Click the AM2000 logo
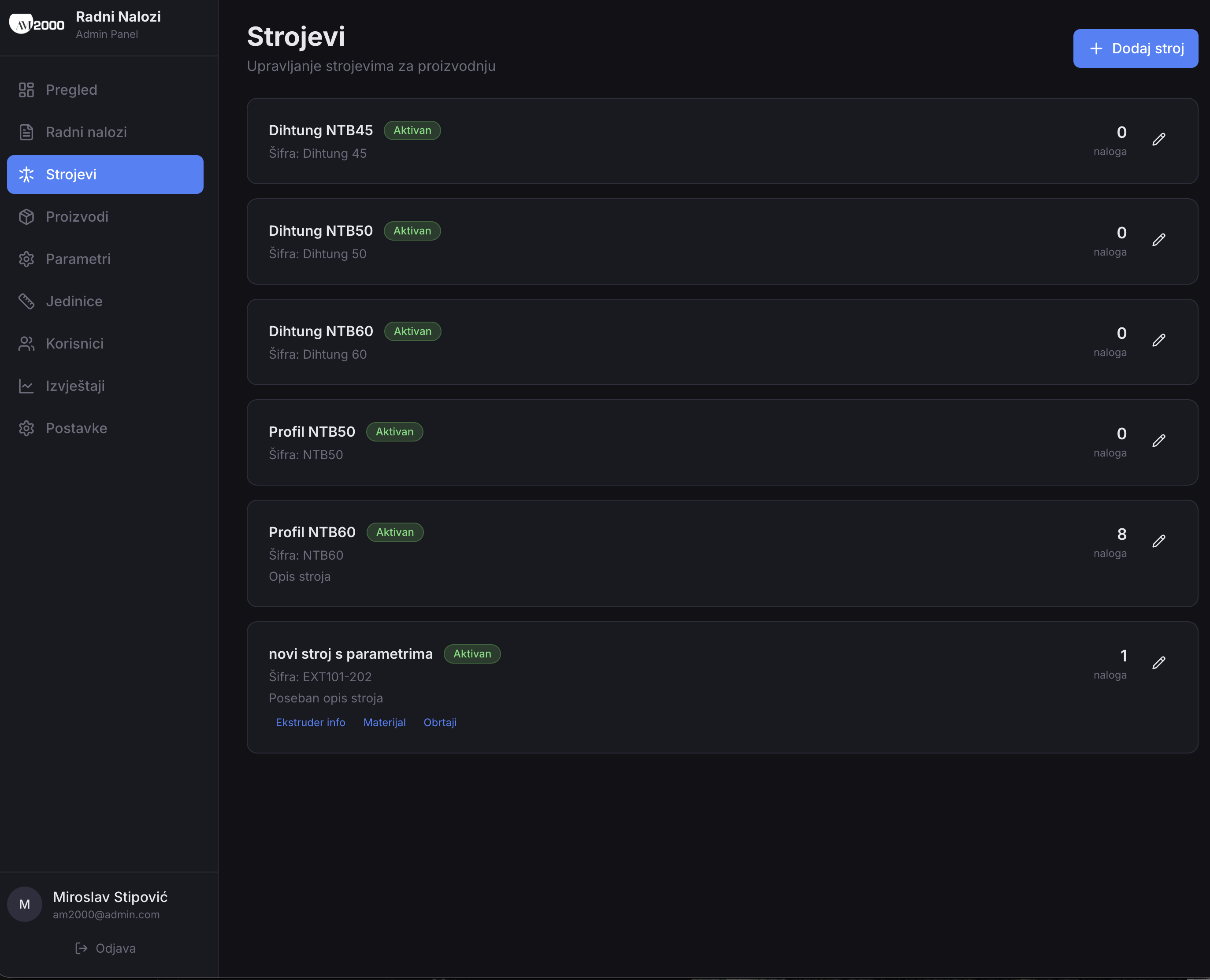The image size is (1210, 980). click(x=37, y=24)
